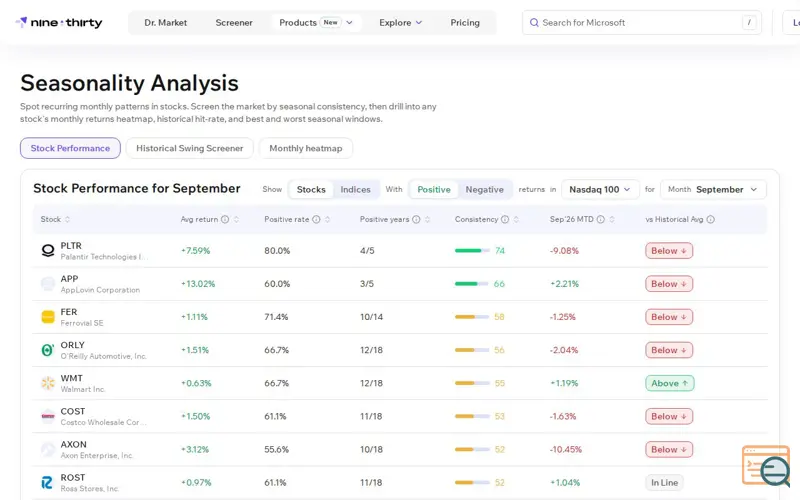800x500 pixels.
Task: Click ROST avg return +0.97%
Action: click(196, 483)
